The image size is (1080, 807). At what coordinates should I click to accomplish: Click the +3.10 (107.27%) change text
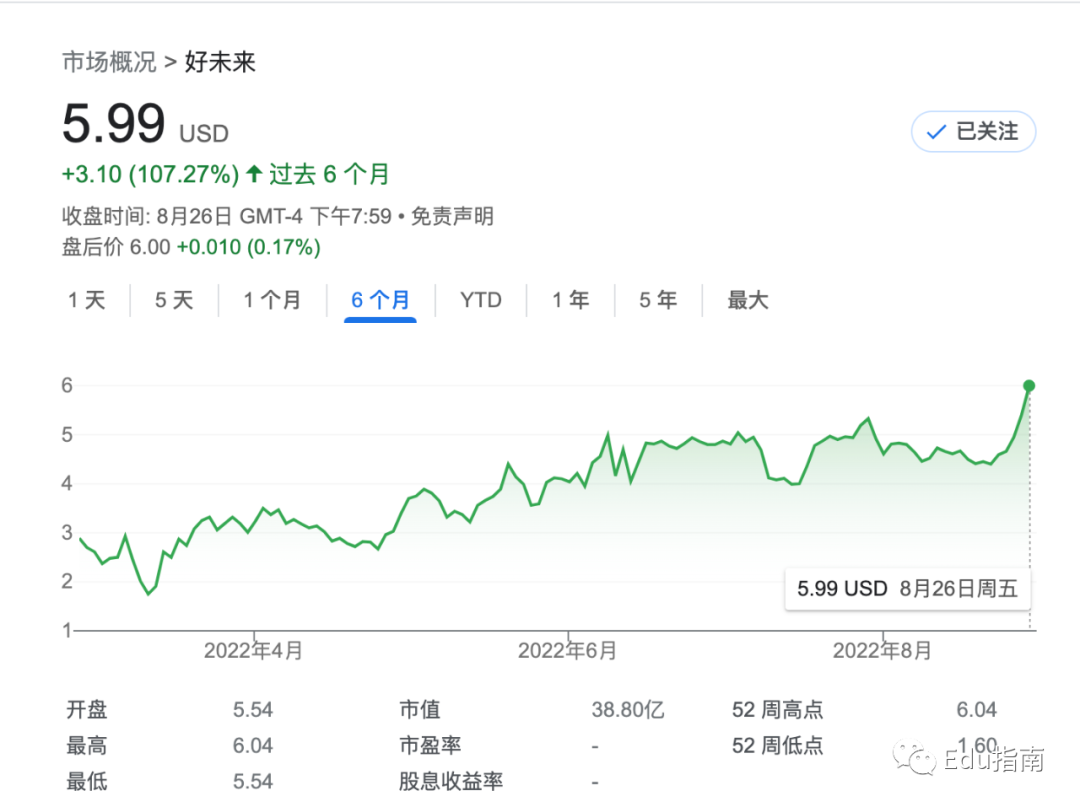tap(150, 174)
